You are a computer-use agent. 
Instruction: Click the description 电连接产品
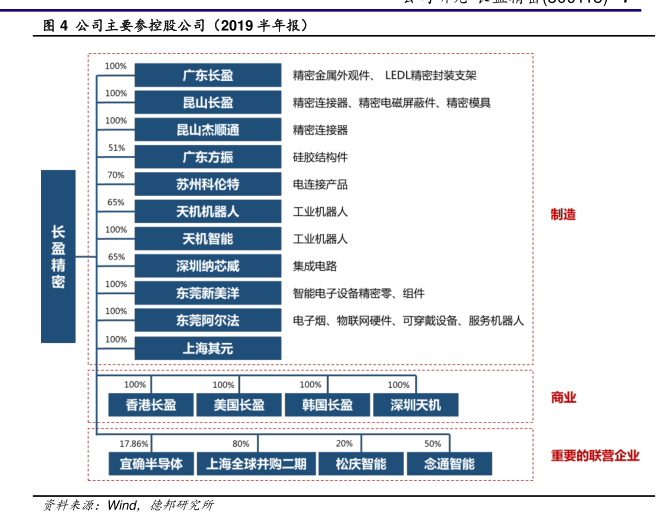pos(320,185)
